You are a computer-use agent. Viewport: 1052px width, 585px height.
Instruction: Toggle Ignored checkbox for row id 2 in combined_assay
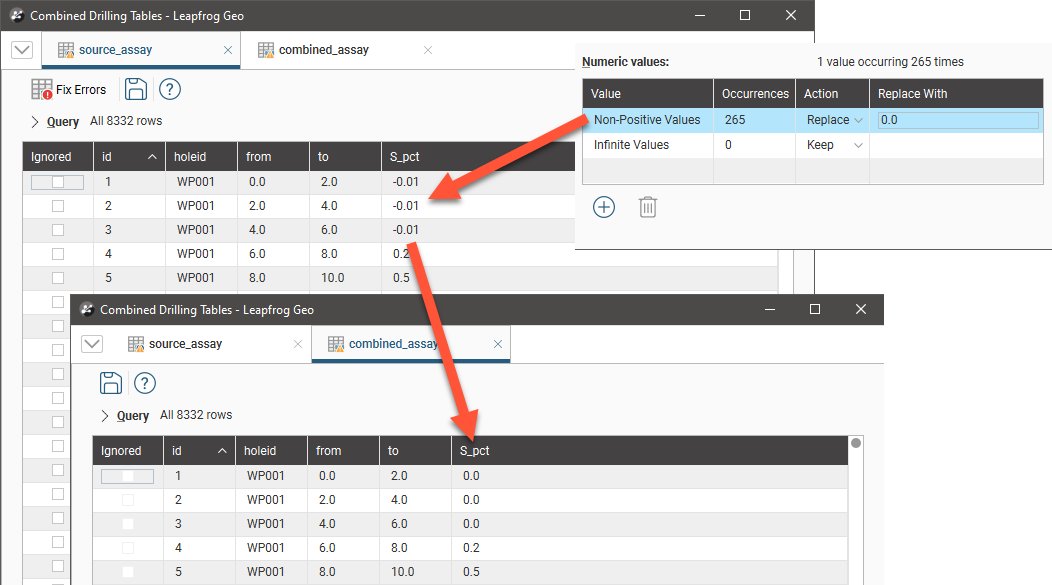point(127,500)
